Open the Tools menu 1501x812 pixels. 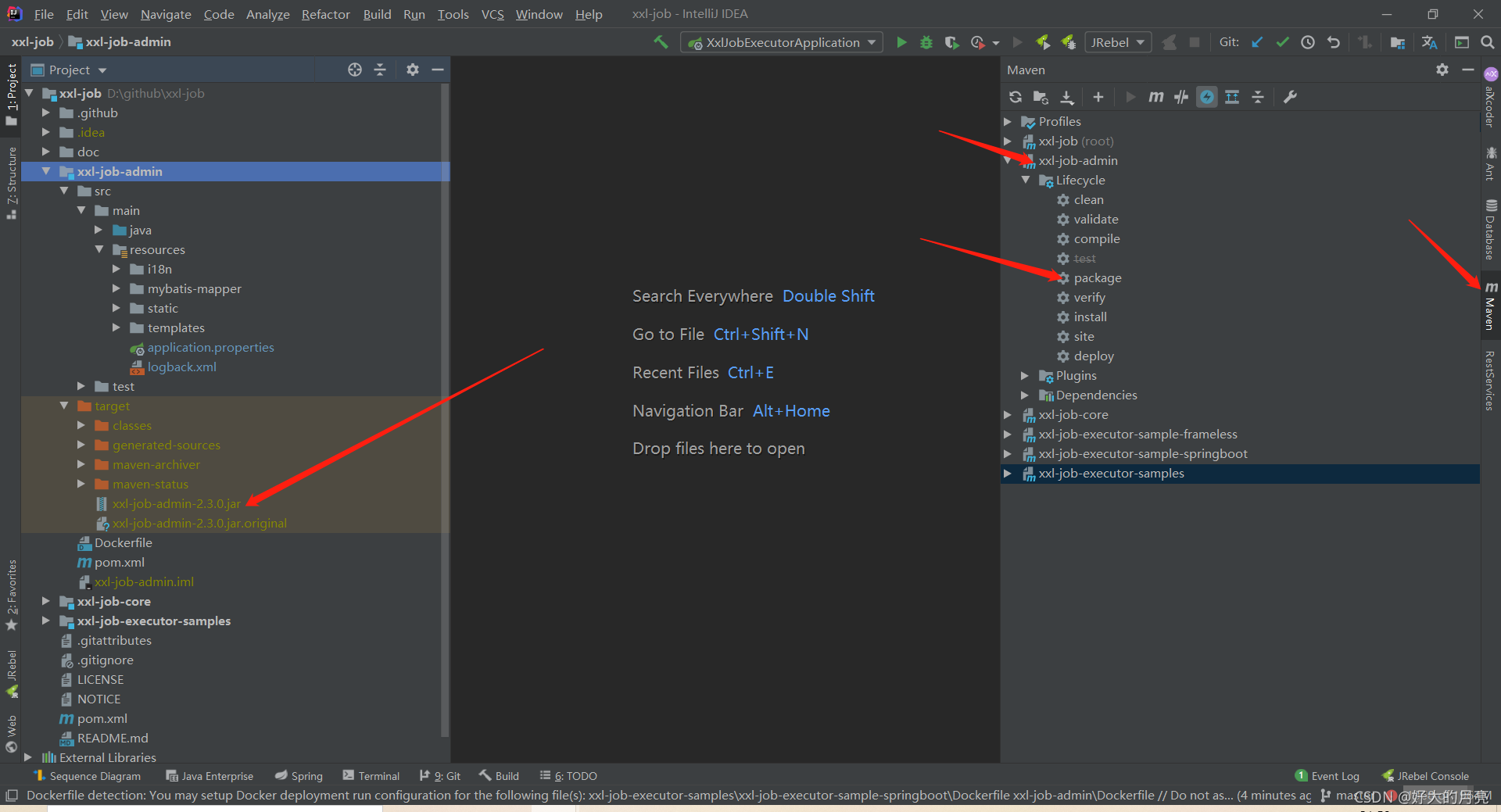(453, 14)
